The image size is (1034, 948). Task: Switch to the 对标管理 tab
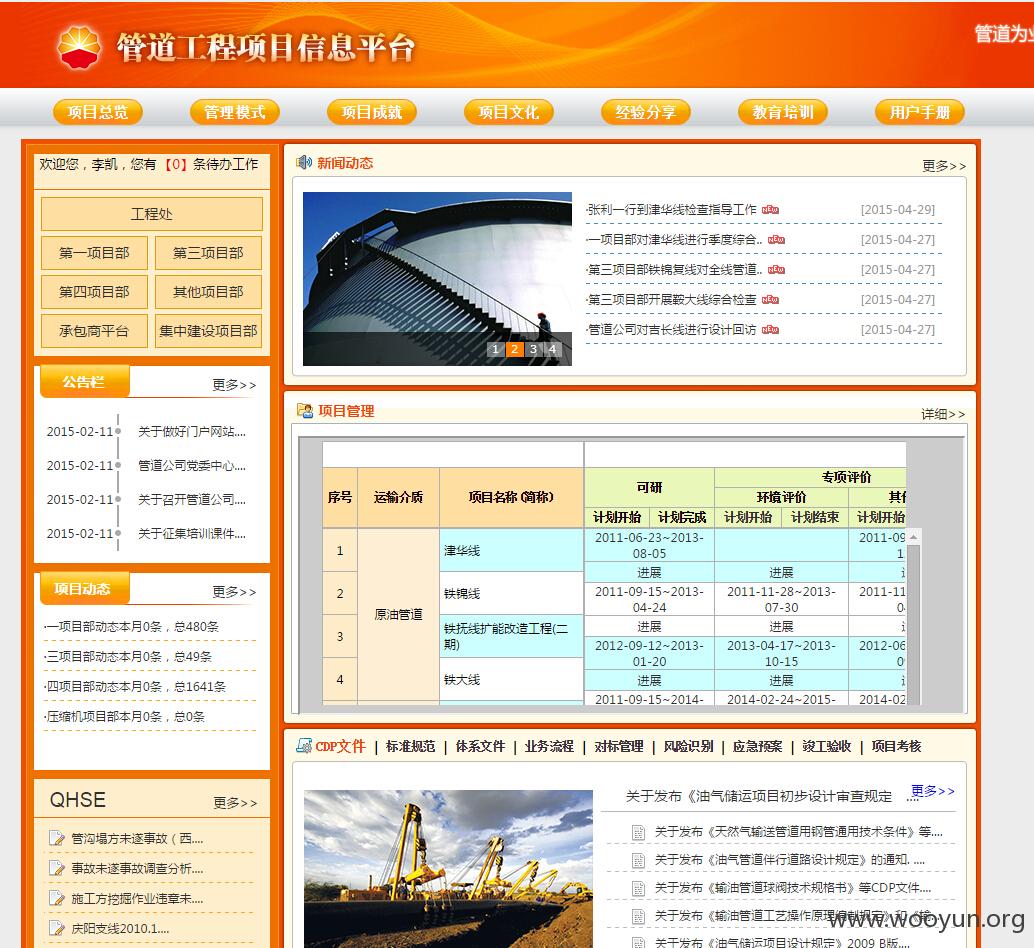[x=619, y=746]
